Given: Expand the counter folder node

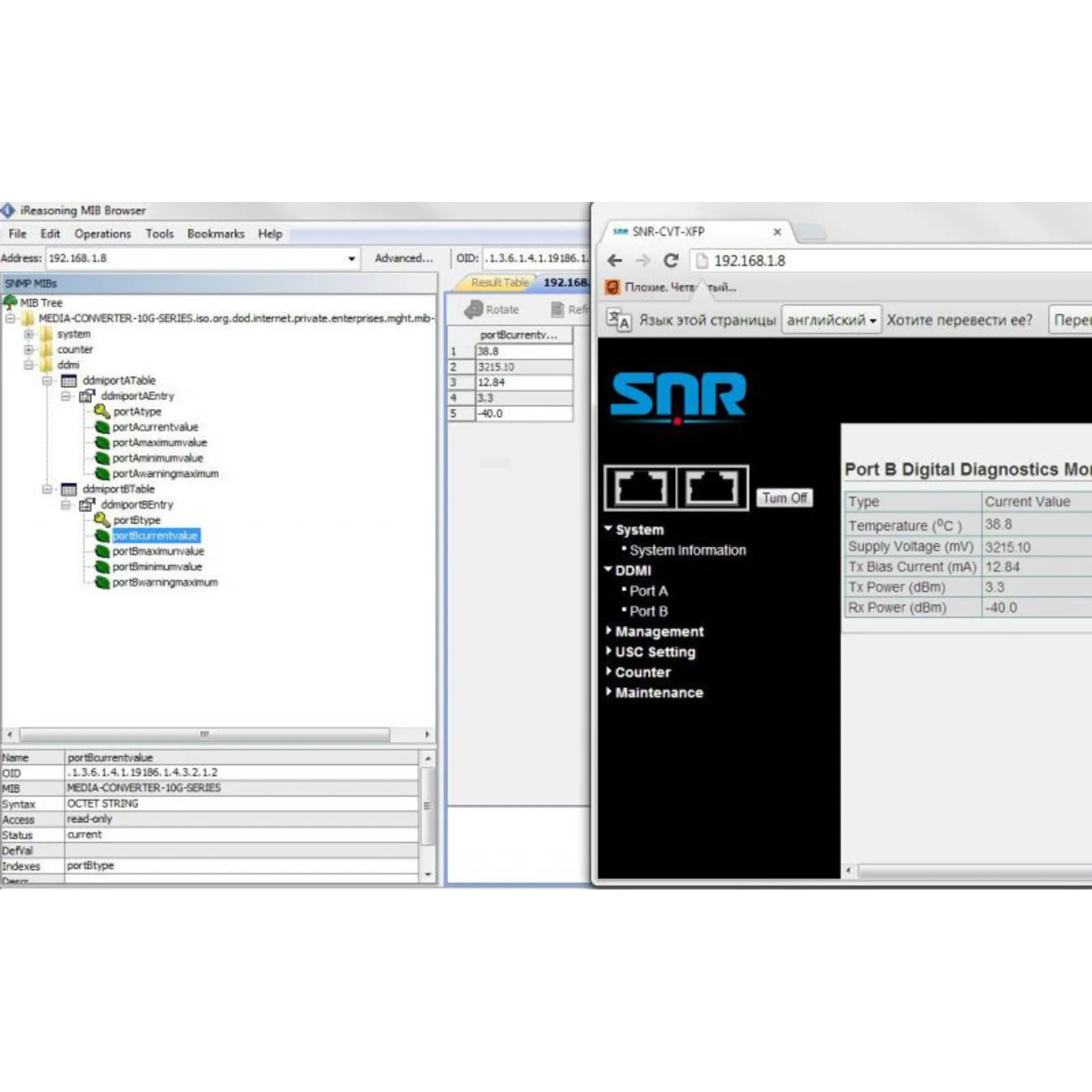Looking at the screenshot, I should (28, 350).
